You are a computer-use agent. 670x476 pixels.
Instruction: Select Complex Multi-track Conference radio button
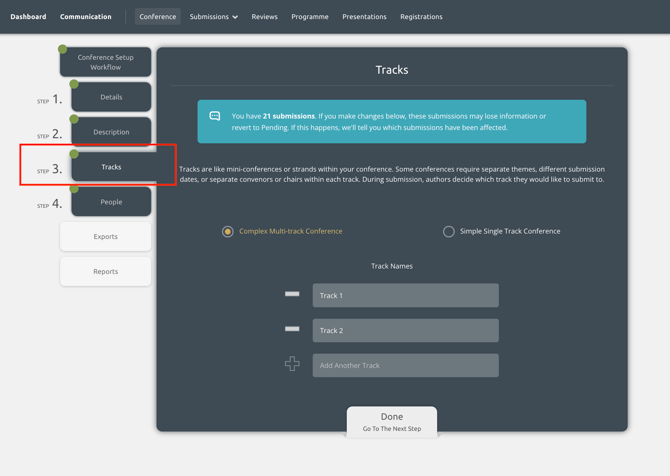[x=228, y=232]
